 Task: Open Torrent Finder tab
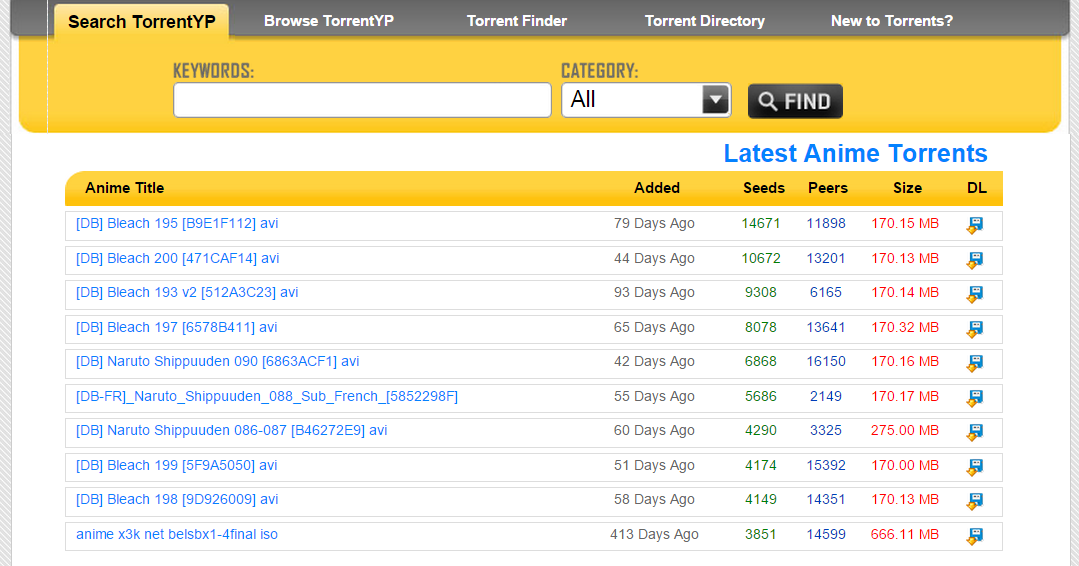point(517,21)
